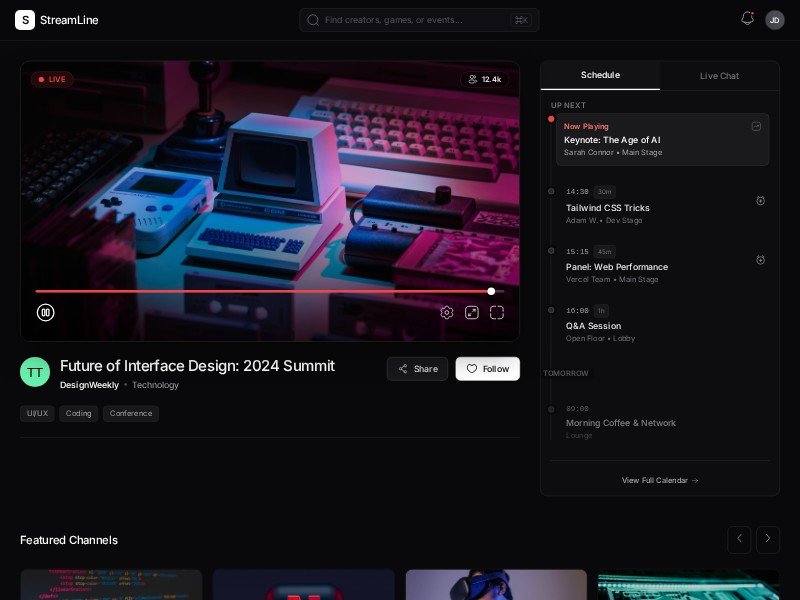The image size is (800, 600).
Task: Open the notifications bell
Action: (x=747, y=19)
